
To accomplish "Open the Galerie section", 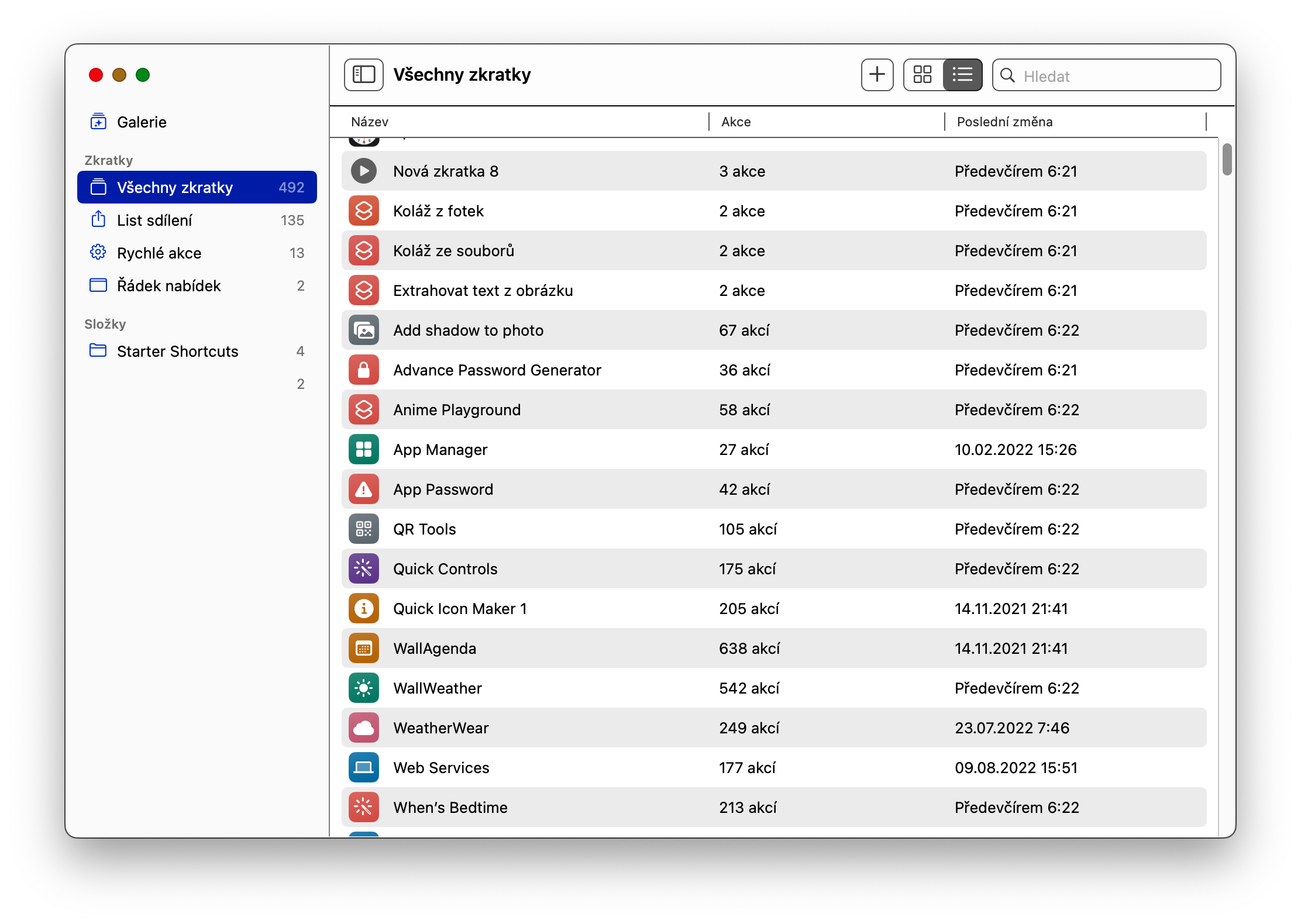I will pyautogui.click(x=142, y=122).
